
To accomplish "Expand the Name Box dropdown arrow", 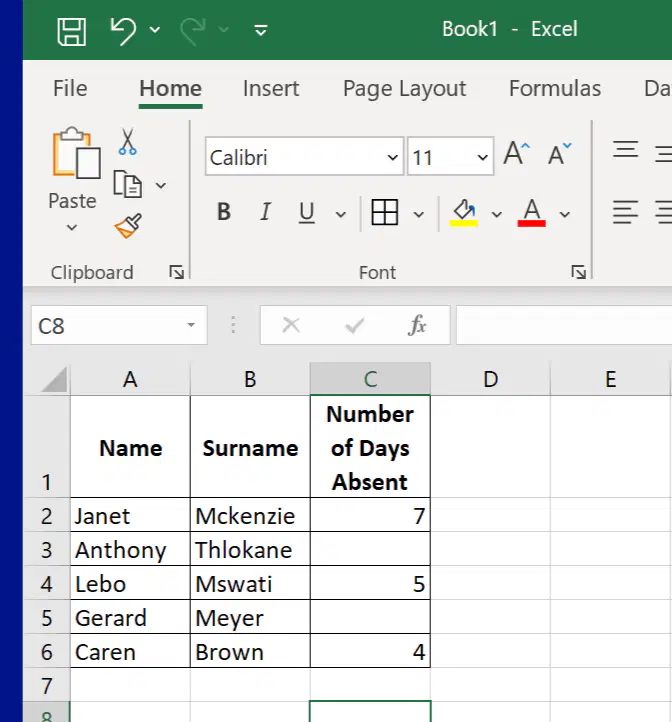I will click(191, 325).
